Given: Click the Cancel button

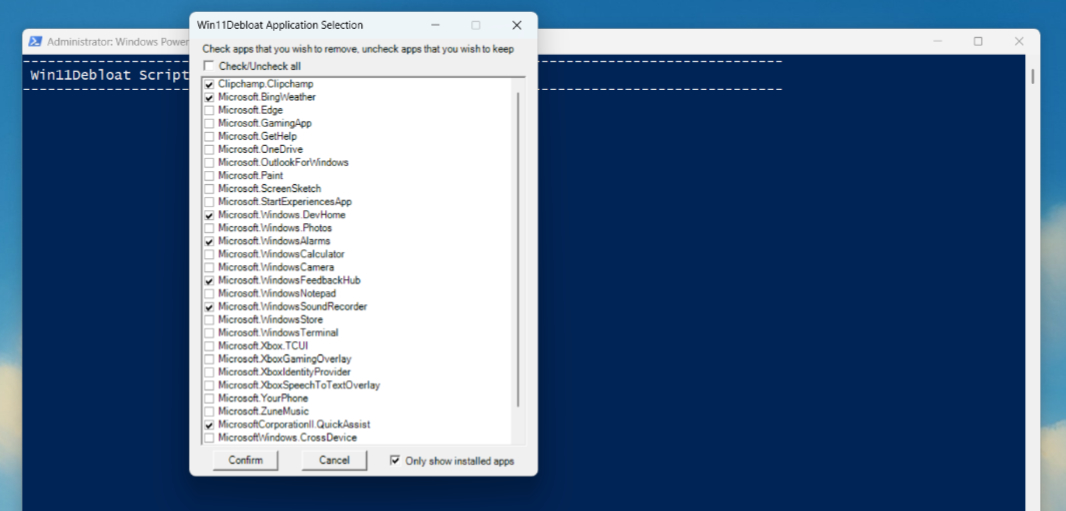Looking at the screenshot, I should [334, 460].
